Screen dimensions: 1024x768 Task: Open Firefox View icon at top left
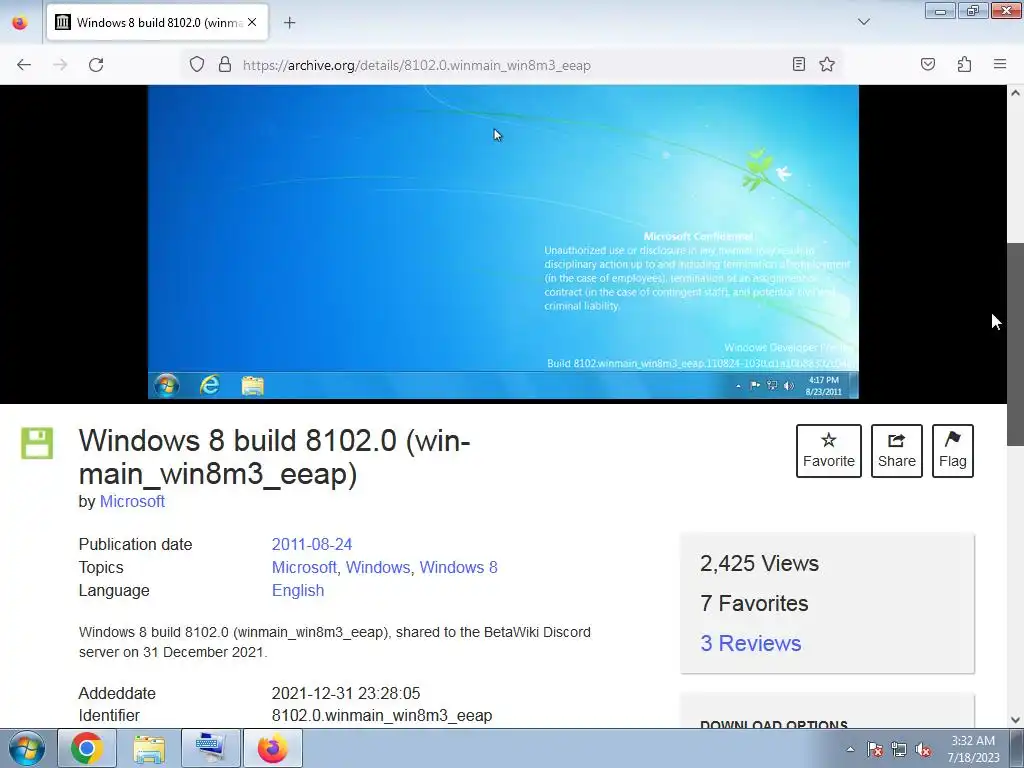20,22
